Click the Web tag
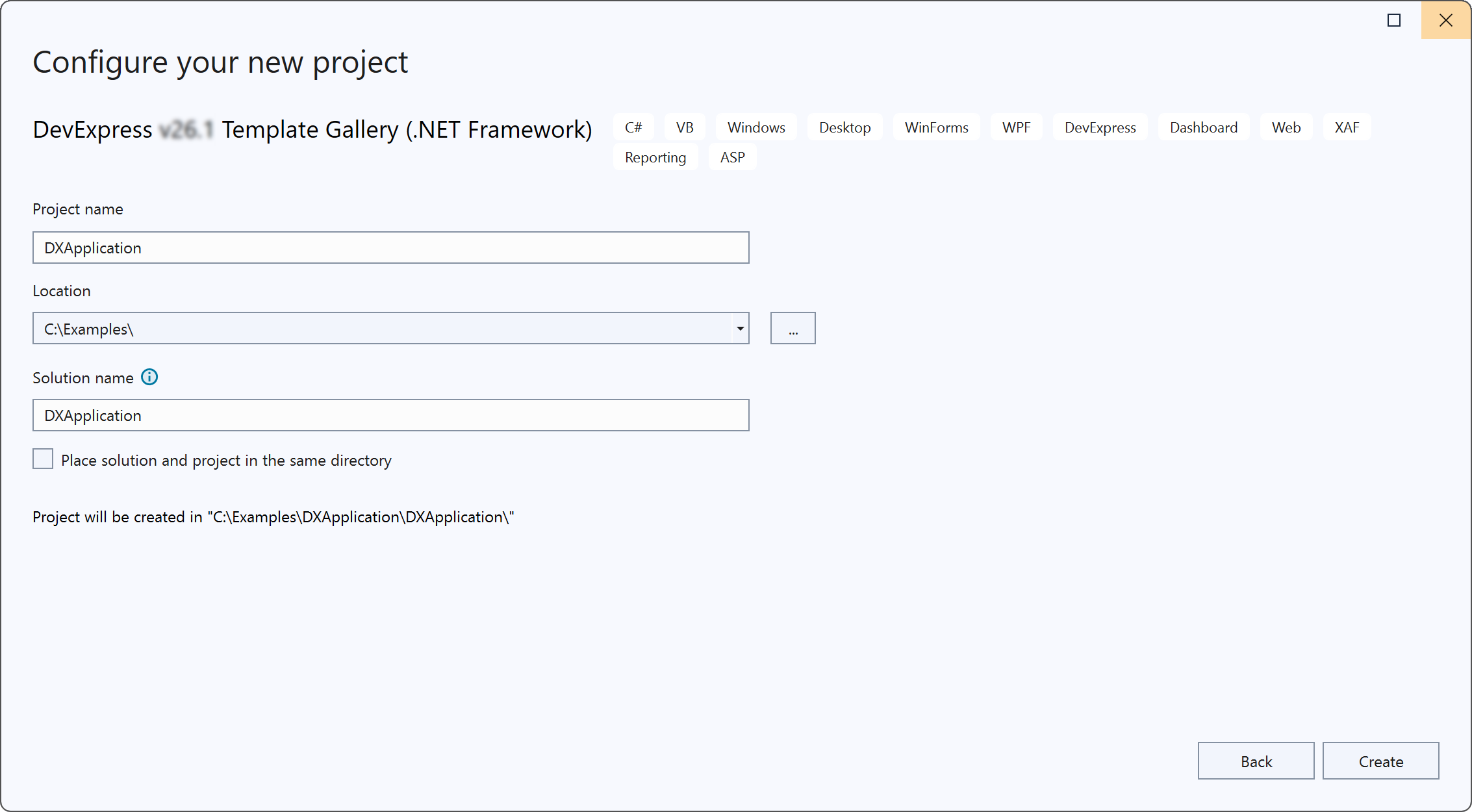The height and width of the screenshot is (812, 1472). coord(1286,127)
